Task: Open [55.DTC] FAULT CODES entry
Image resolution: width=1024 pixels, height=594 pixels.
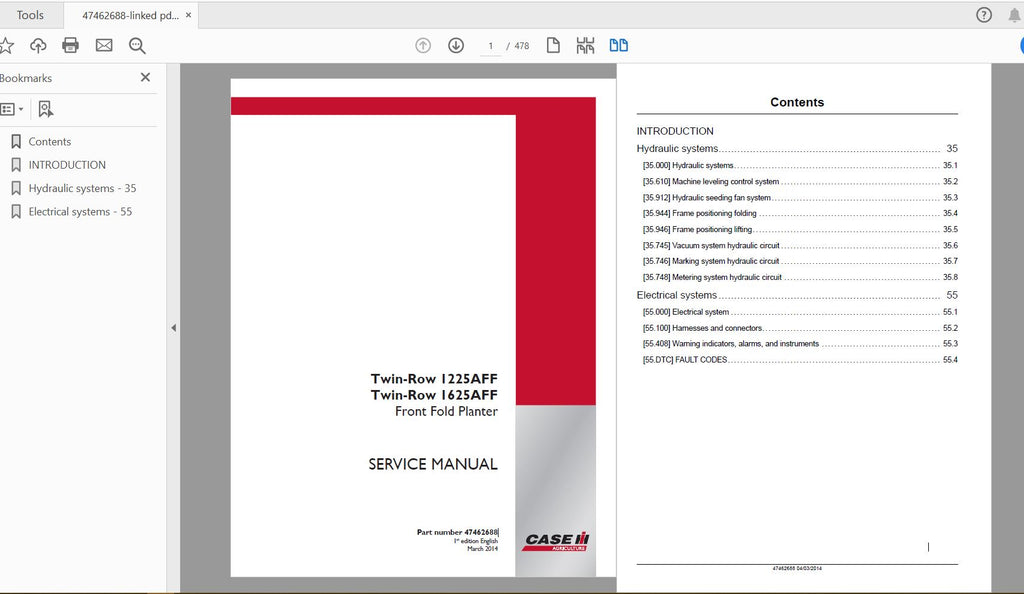Action: tap(800, 360)
